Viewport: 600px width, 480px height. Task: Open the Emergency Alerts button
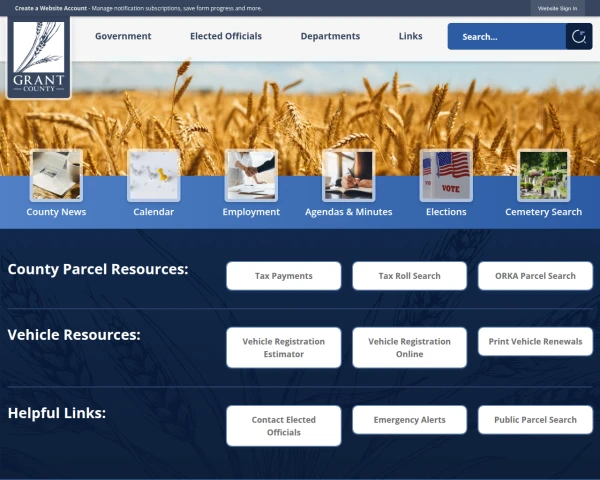coord(409,420)
